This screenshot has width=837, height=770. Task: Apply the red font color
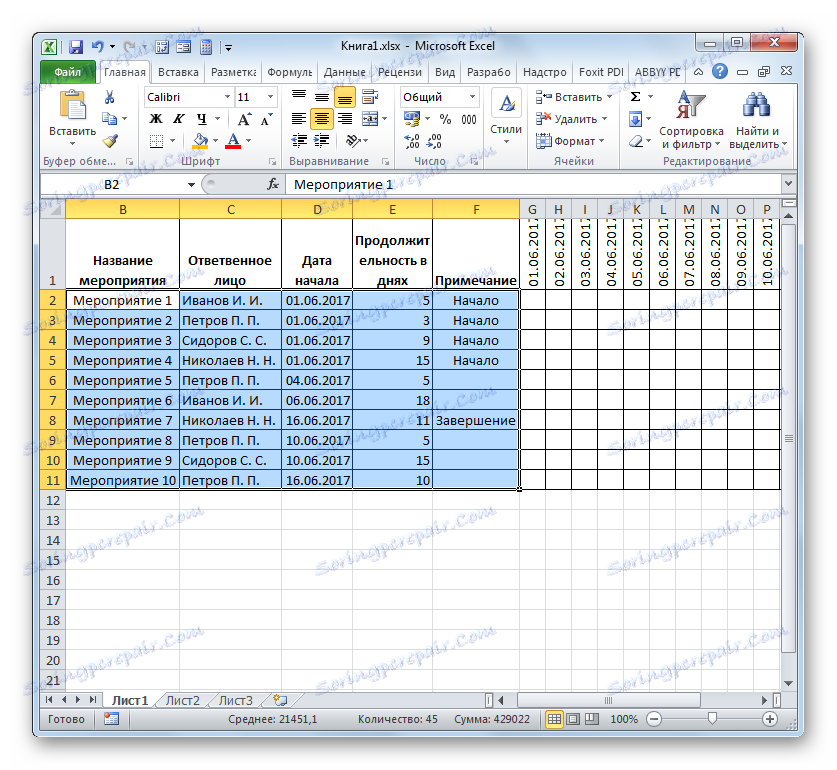pyautogui.click(x=233, y=141)
